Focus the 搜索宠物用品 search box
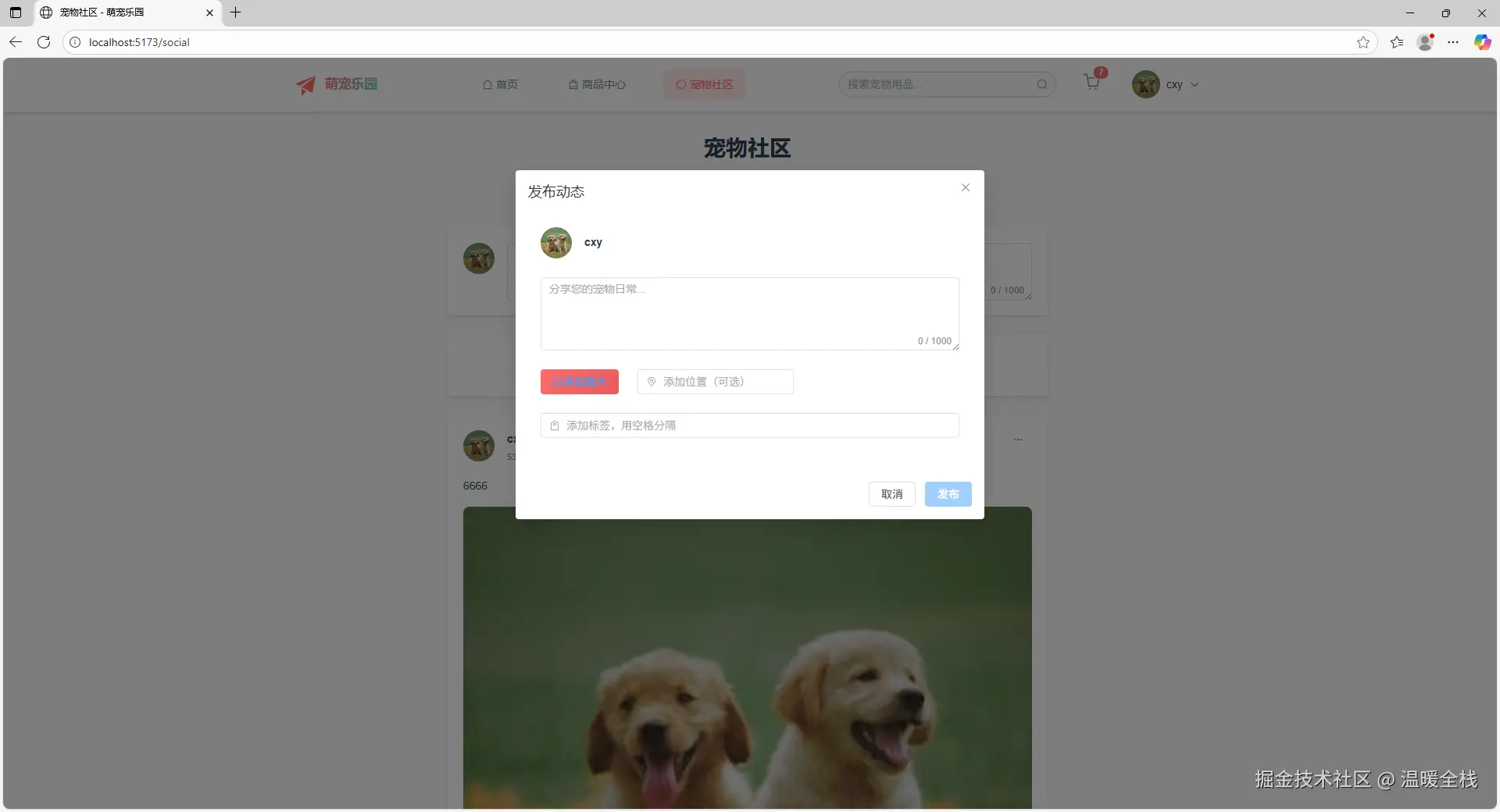The height and width of the screenshot is (812, 1500). (x=947, y=84)
